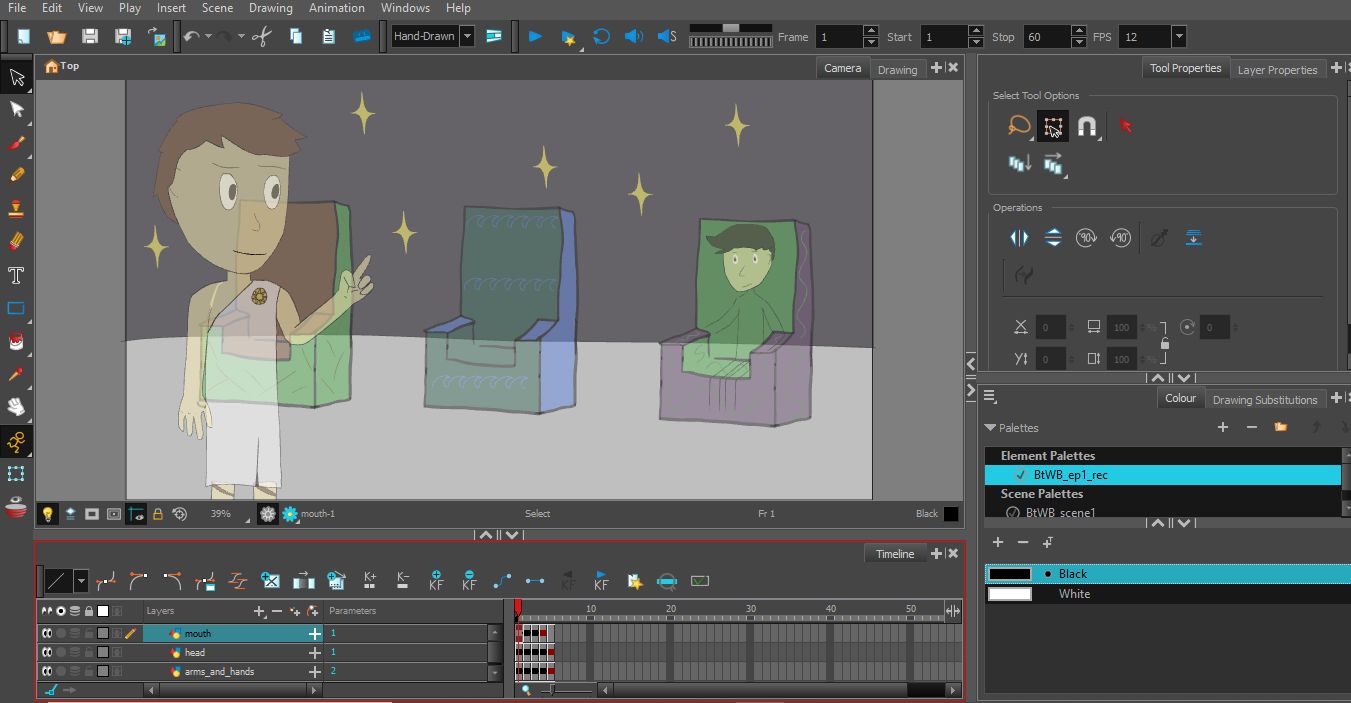Toggle visibility of arms_and_hands layer
1351x703 pixels.
click(46, 671)
